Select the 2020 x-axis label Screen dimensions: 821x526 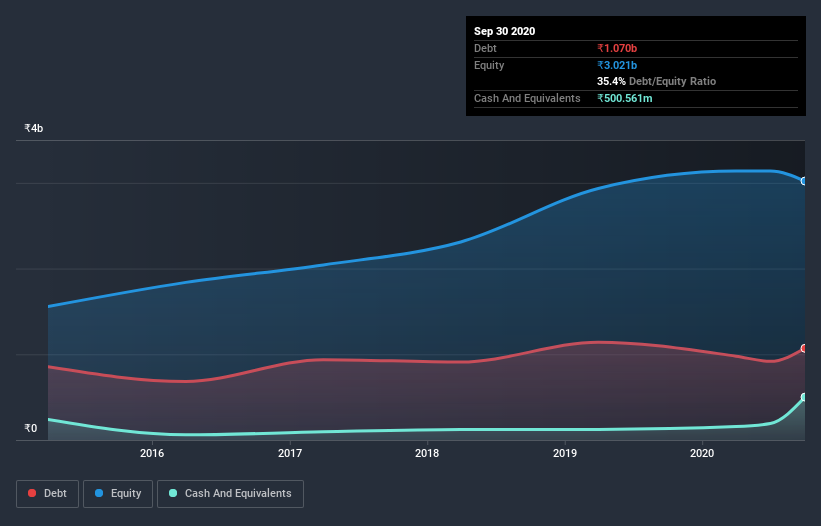coord(702,453)
